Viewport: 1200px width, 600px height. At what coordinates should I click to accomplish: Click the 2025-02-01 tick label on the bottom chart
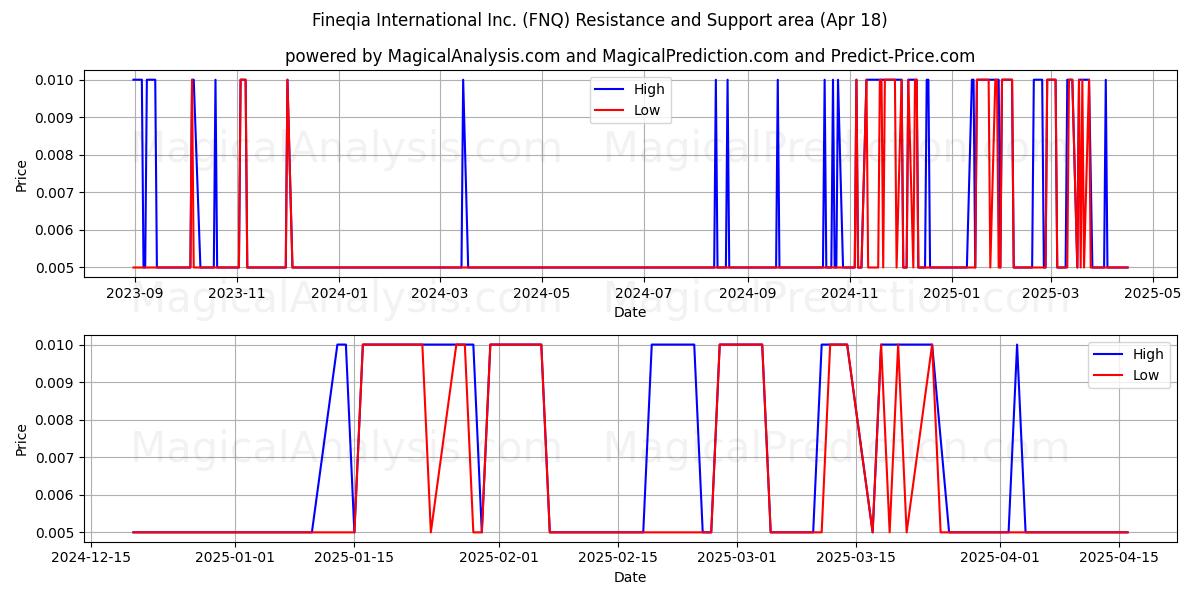coord(499,558)
